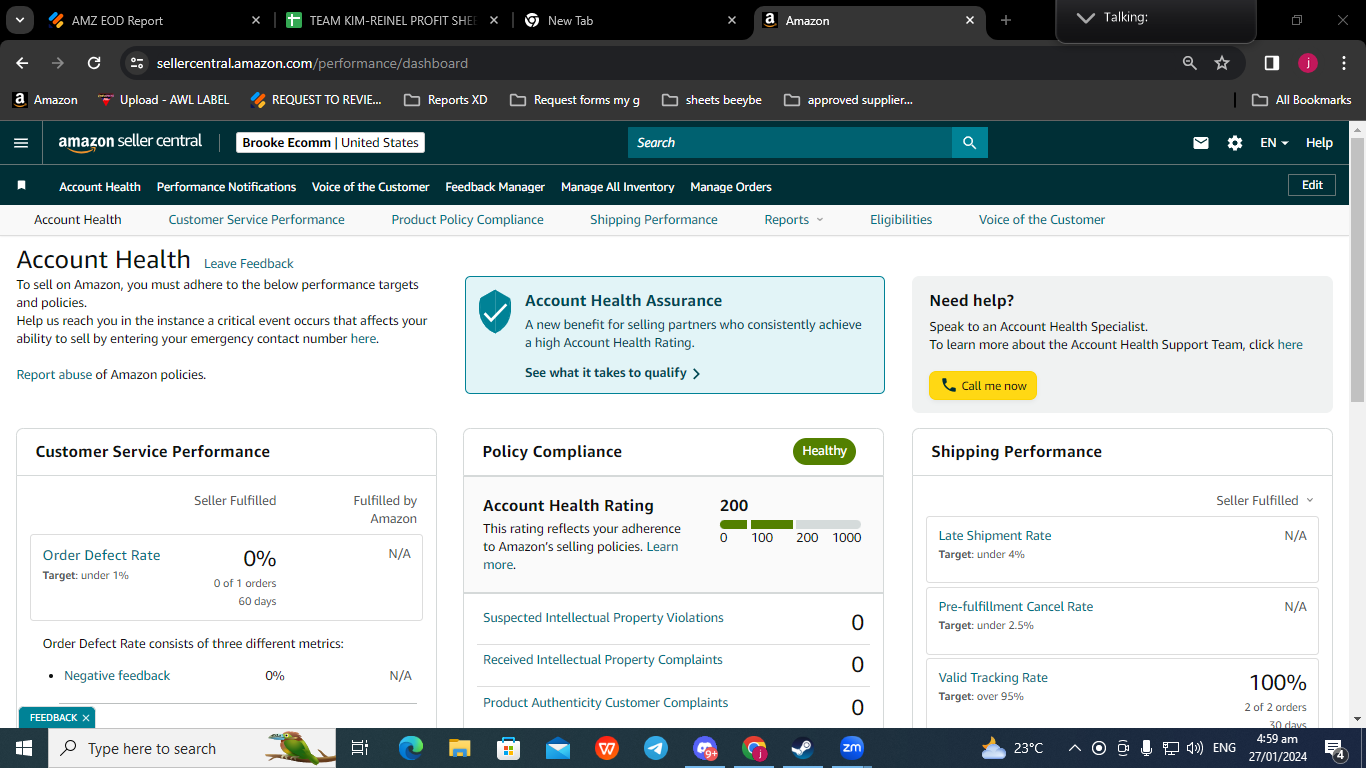1366x768 pixels.
Task: Open Feedback Manager in the top menu
Action: pyautogui.click(x=495, y=187)
